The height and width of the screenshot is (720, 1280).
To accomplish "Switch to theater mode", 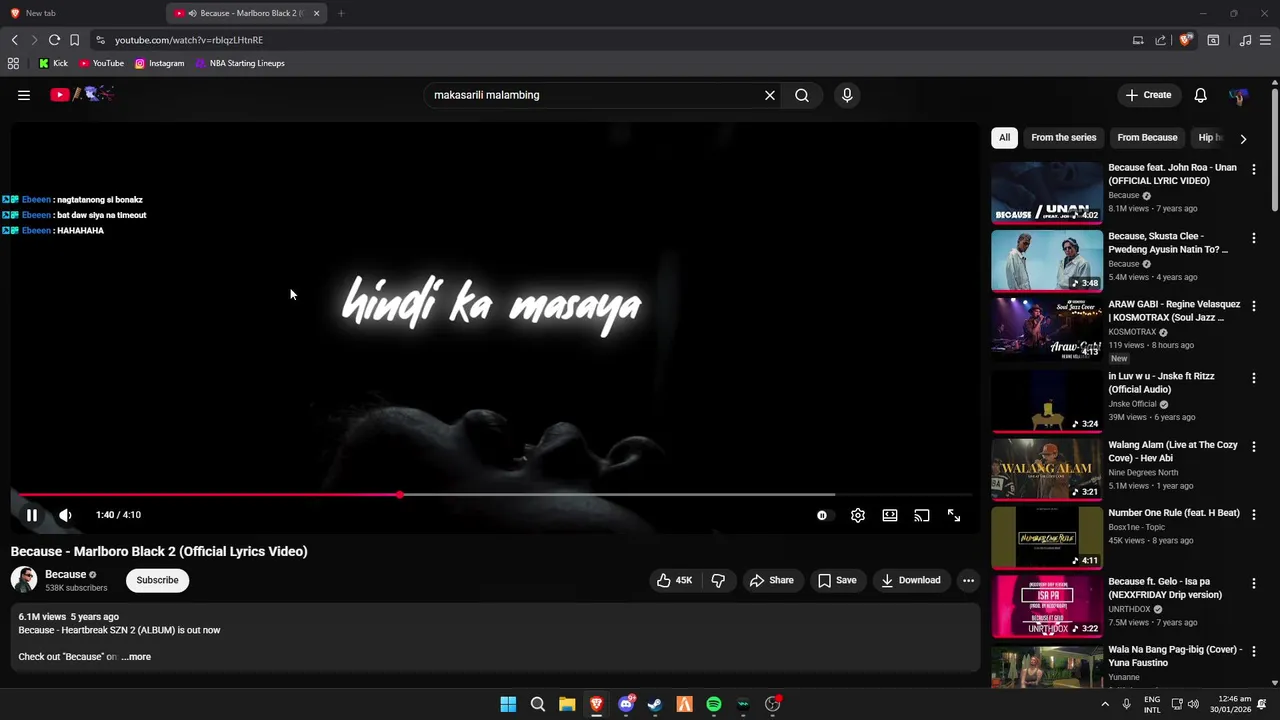I will point(890,515).
